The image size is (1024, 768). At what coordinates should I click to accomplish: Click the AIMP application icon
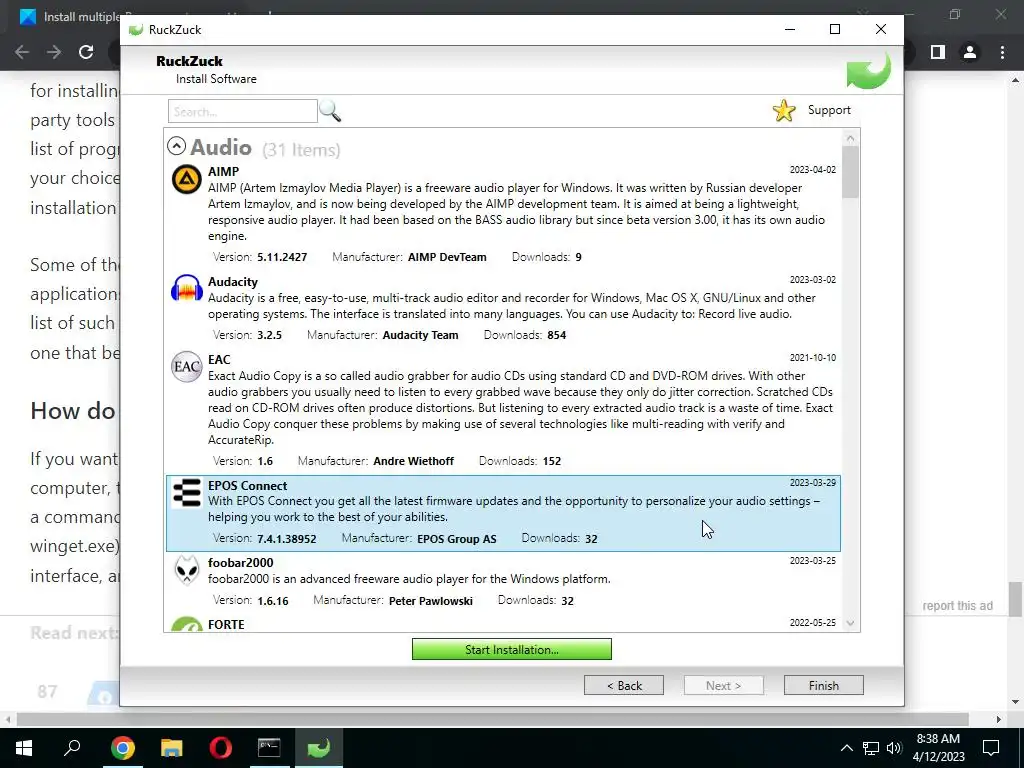(x=186, y=180)
